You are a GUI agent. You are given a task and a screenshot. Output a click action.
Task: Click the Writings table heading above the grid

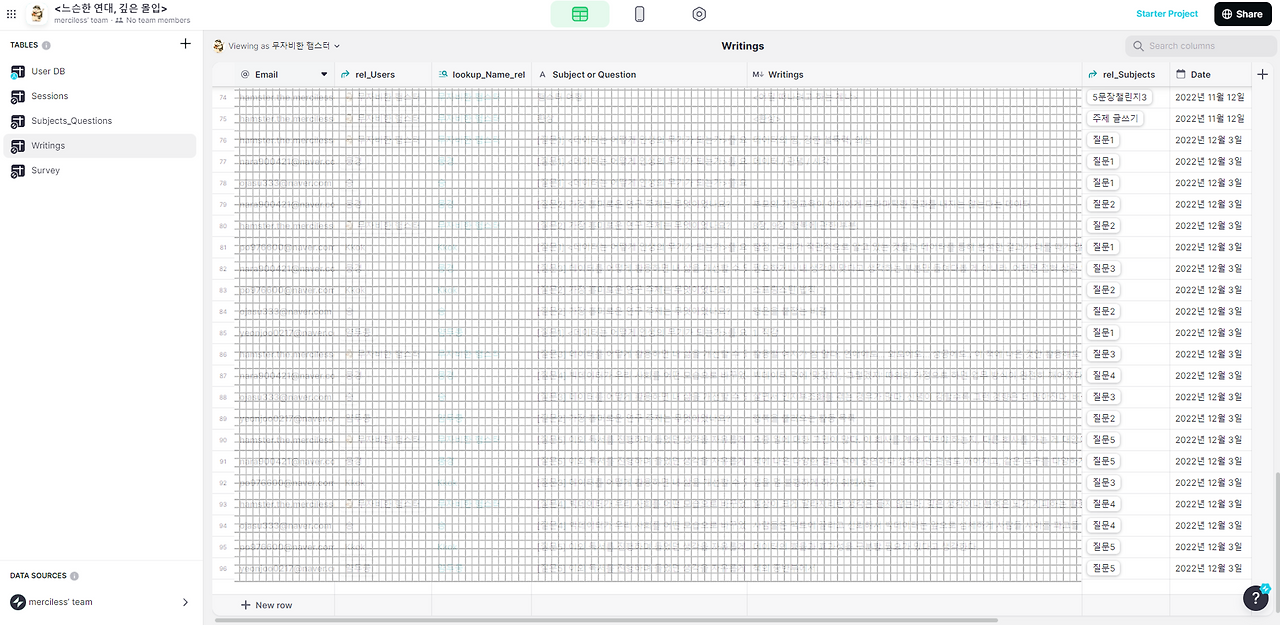(743, 46)
